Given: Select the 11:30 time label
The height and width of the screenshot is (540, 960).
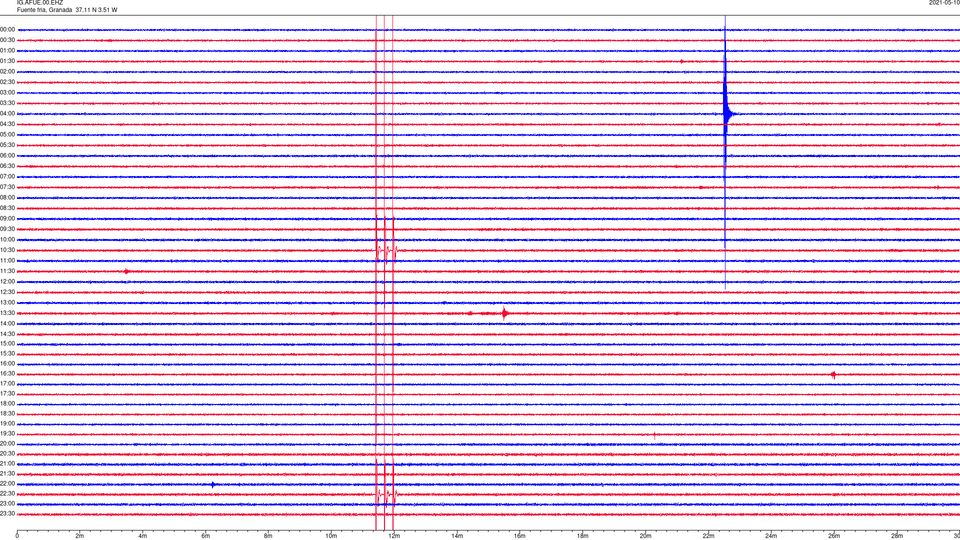Looking at the screenshot, I should [x=8, y=271].
